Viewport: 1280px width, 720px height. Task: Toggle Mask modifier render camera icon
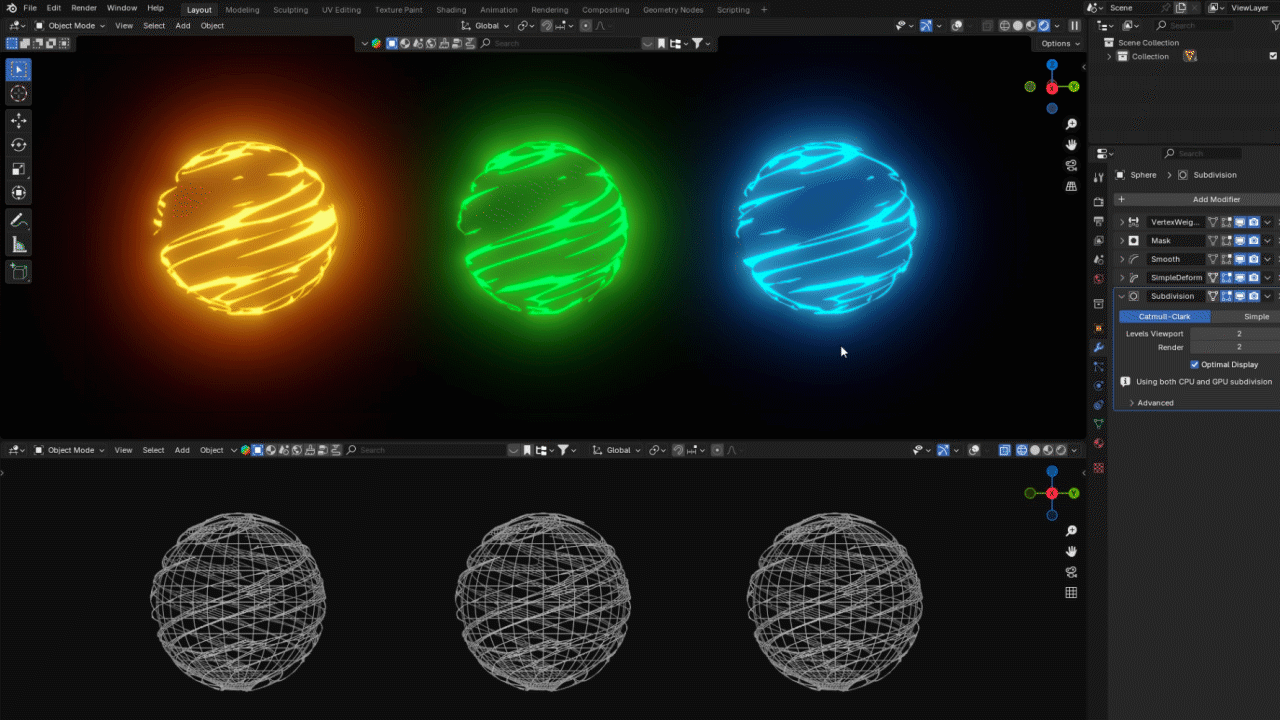[x=1253, y=241]
